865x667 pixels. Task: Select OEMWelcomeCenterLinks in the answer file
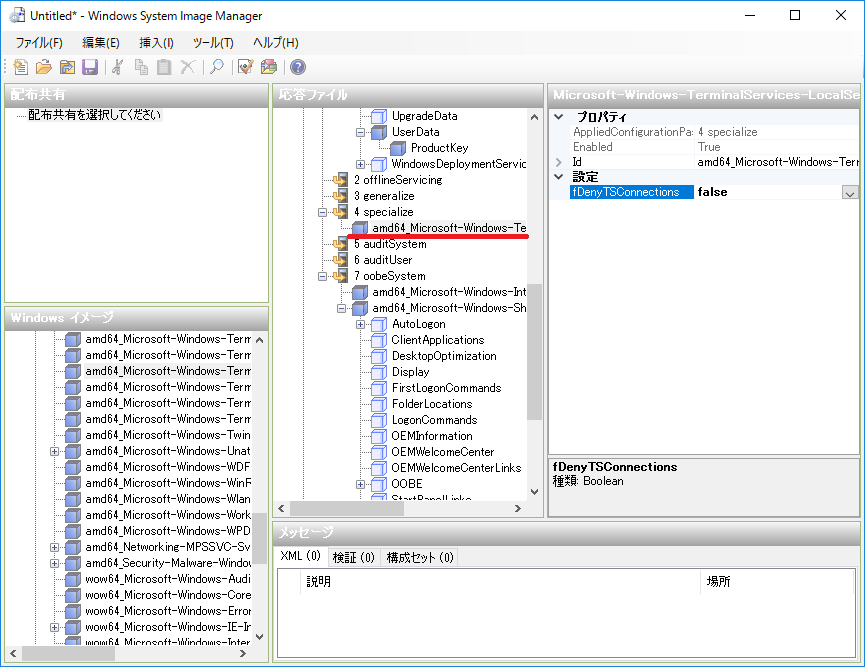click(x=456, y=468)
